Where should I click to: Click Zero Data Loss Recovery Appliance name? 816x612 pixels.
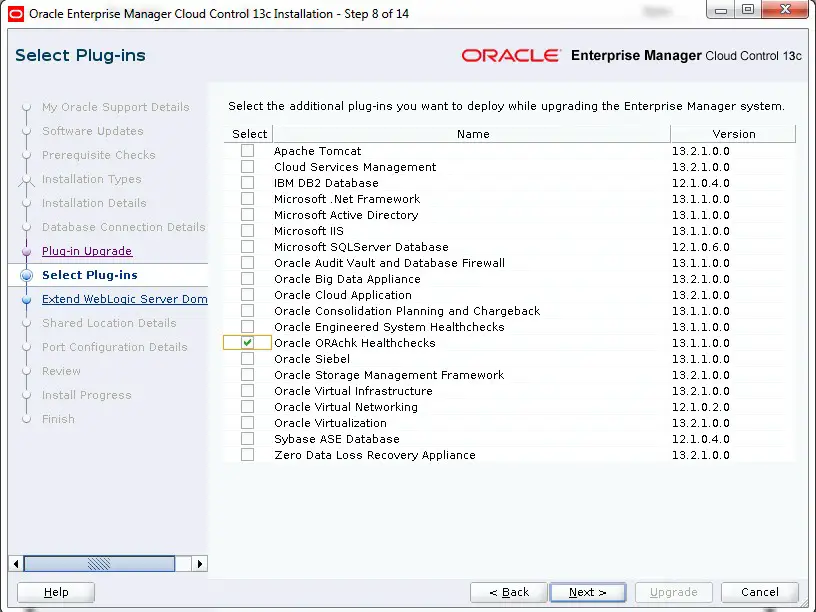click(x=375, y=455)
